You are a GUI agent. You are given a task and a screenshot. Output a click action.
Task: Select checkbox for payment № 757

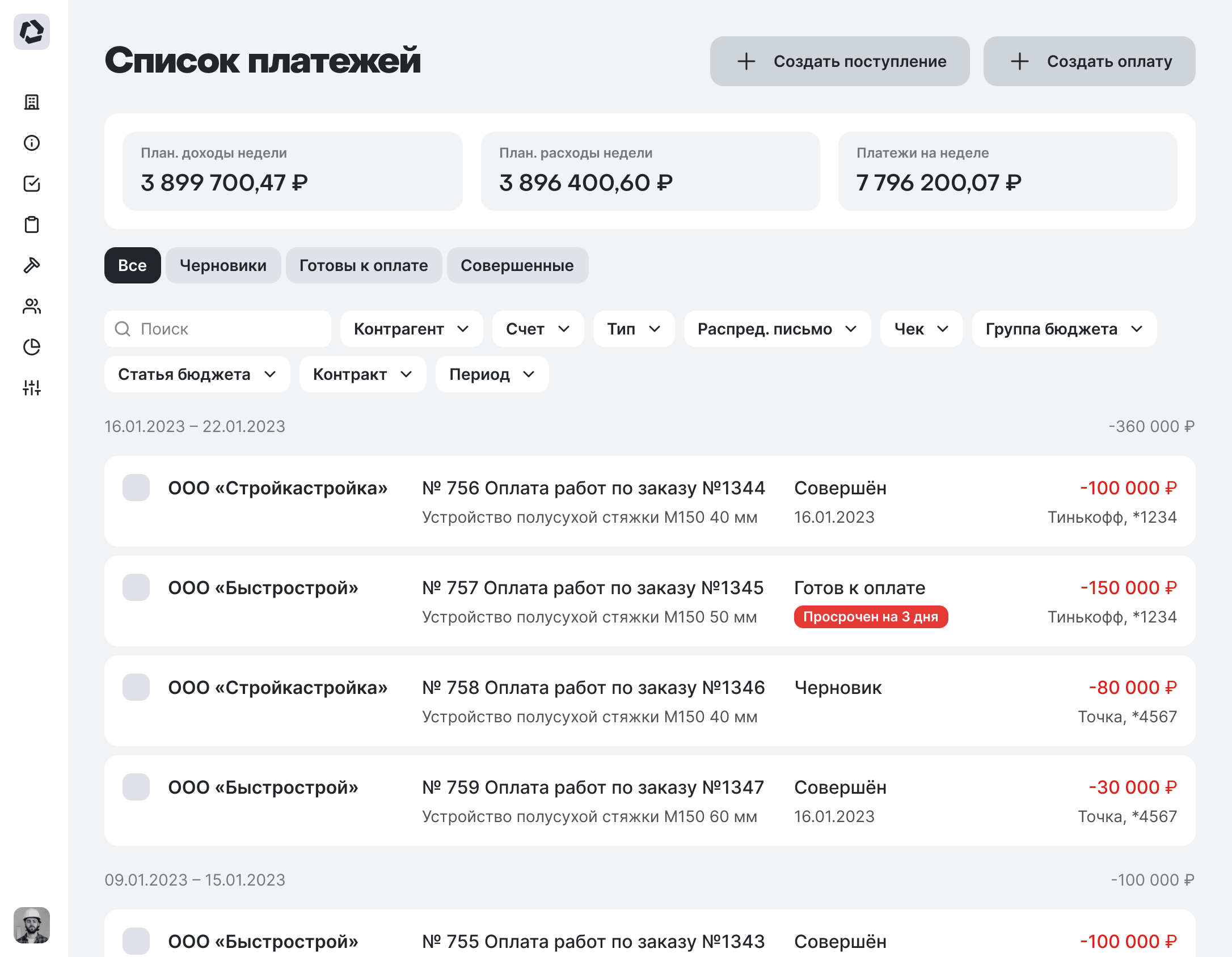coord(136,587)
